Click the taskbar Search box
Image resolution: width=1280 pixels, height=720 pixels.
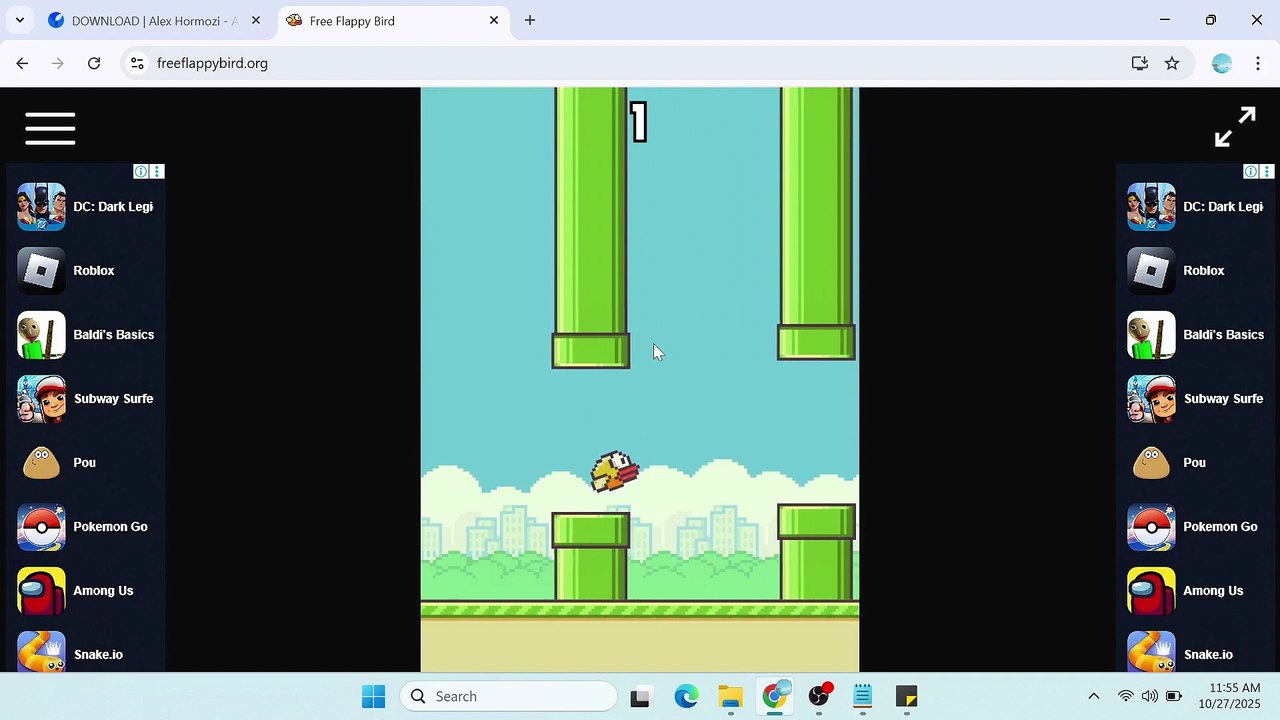pos(508,696)
